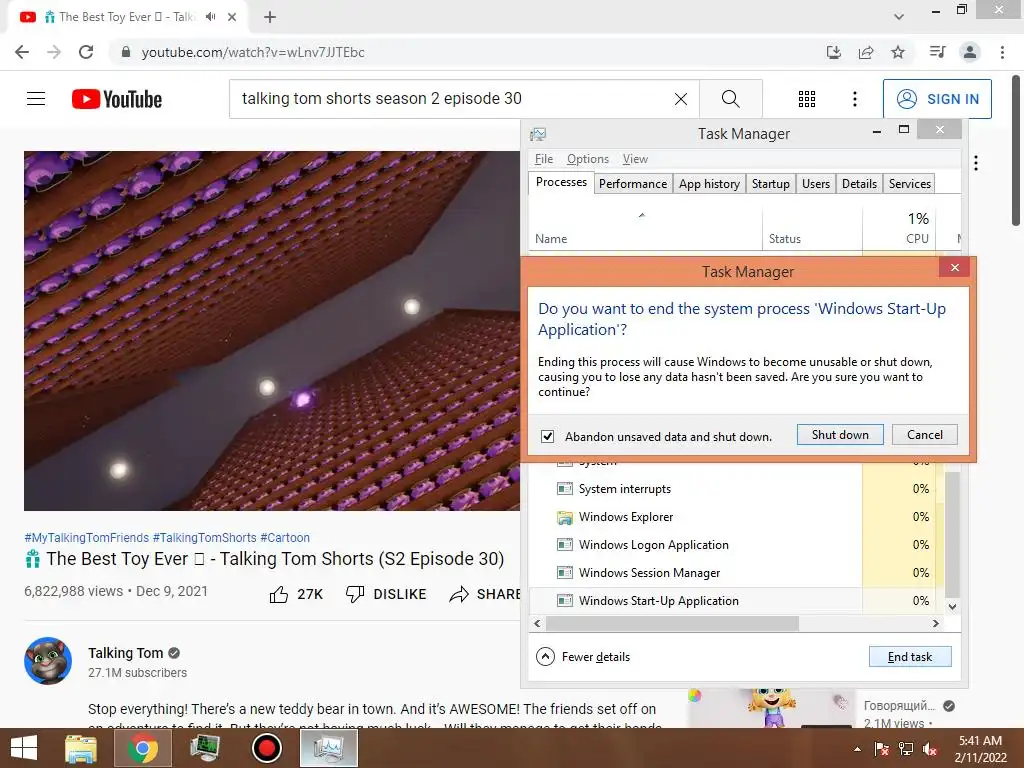Click Cancel in the dialog
Image resolution: width=1024 pixels, height=768 pixels.
924,435
